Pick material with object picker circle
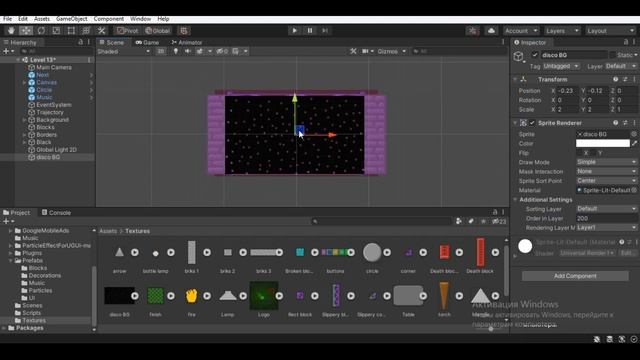 coord(634,190)
